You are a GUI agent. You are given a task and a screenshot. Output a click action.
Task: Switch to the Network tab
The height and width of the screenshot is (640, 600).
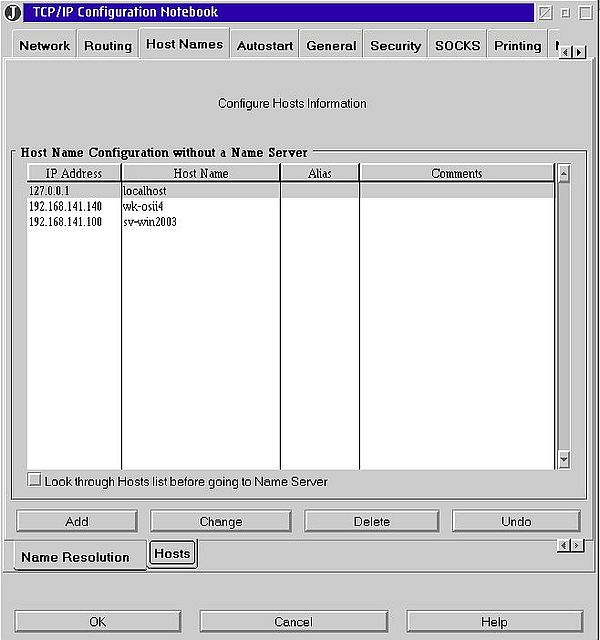click(x=45, y=46)
